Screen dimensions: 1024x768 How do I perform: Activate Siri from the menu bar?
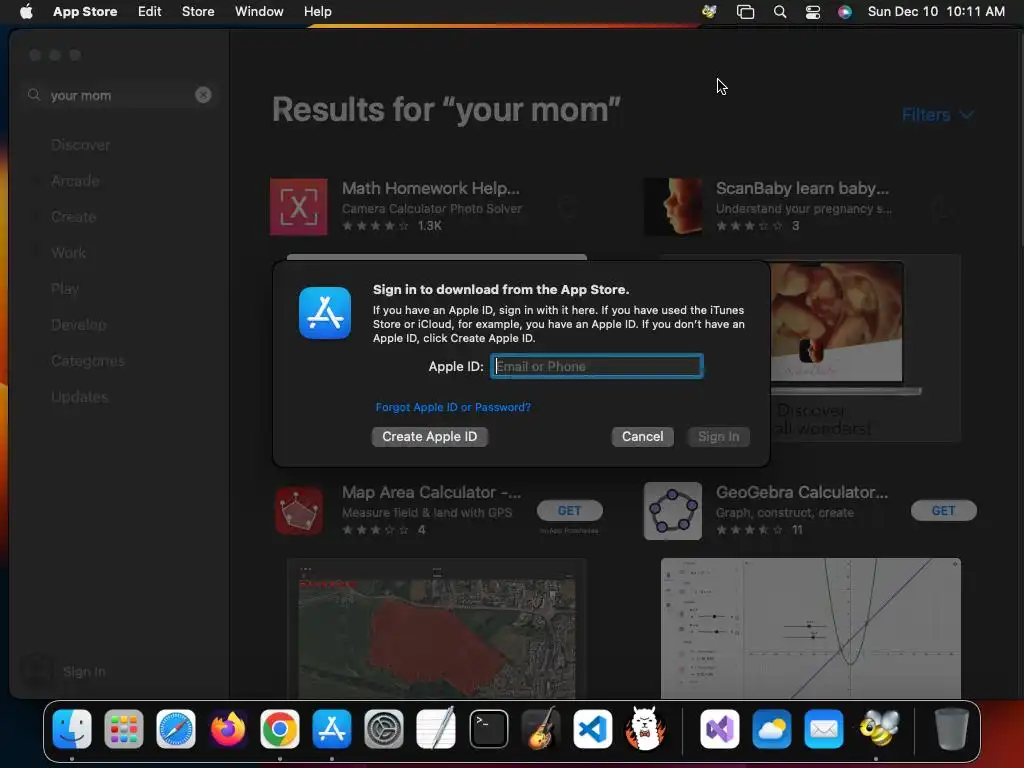(x=844, y=11)
